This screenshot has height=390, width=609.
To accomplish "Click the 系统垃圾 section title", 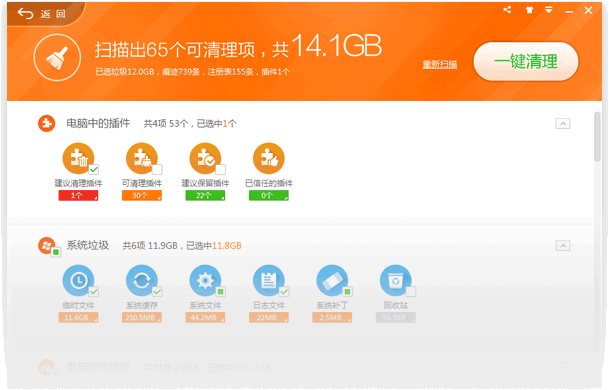I will pos(88,245).
